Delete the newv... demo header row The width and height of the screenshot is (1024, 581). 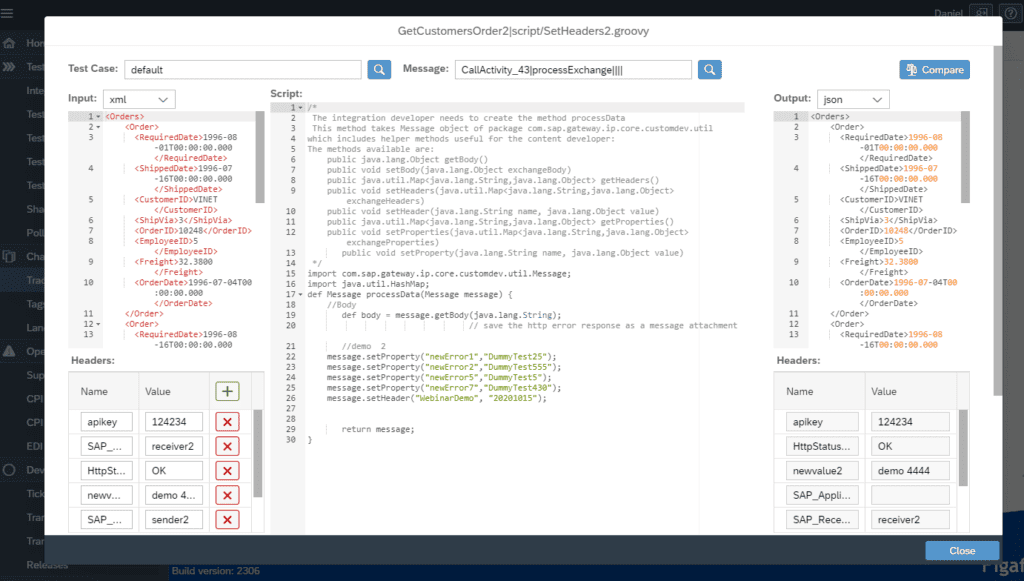[227, 495]
